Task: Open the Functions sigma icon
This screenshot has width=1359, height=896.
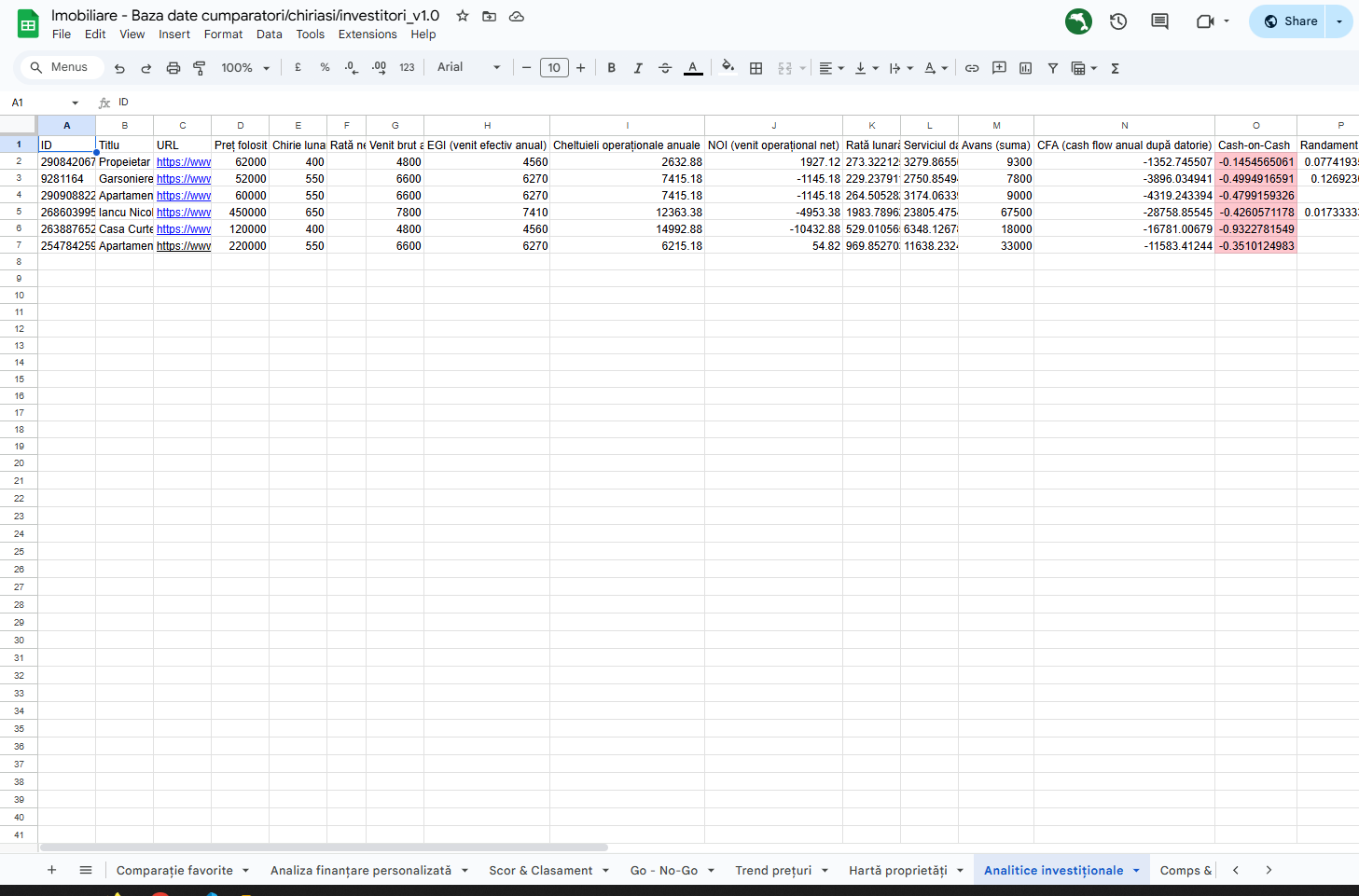Action: pyautogui.click(x=1115, y=68)
